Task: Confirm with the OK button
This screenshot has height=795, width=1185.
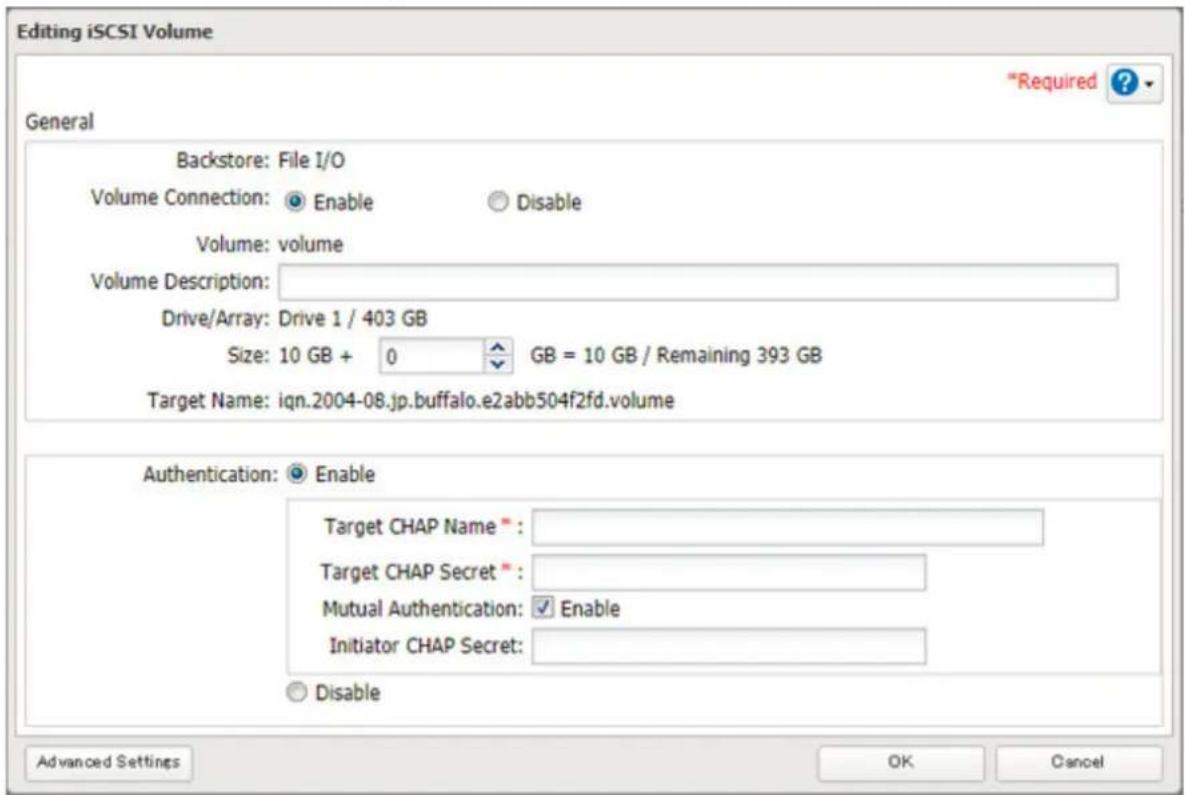Action: [x=901, y=762]
